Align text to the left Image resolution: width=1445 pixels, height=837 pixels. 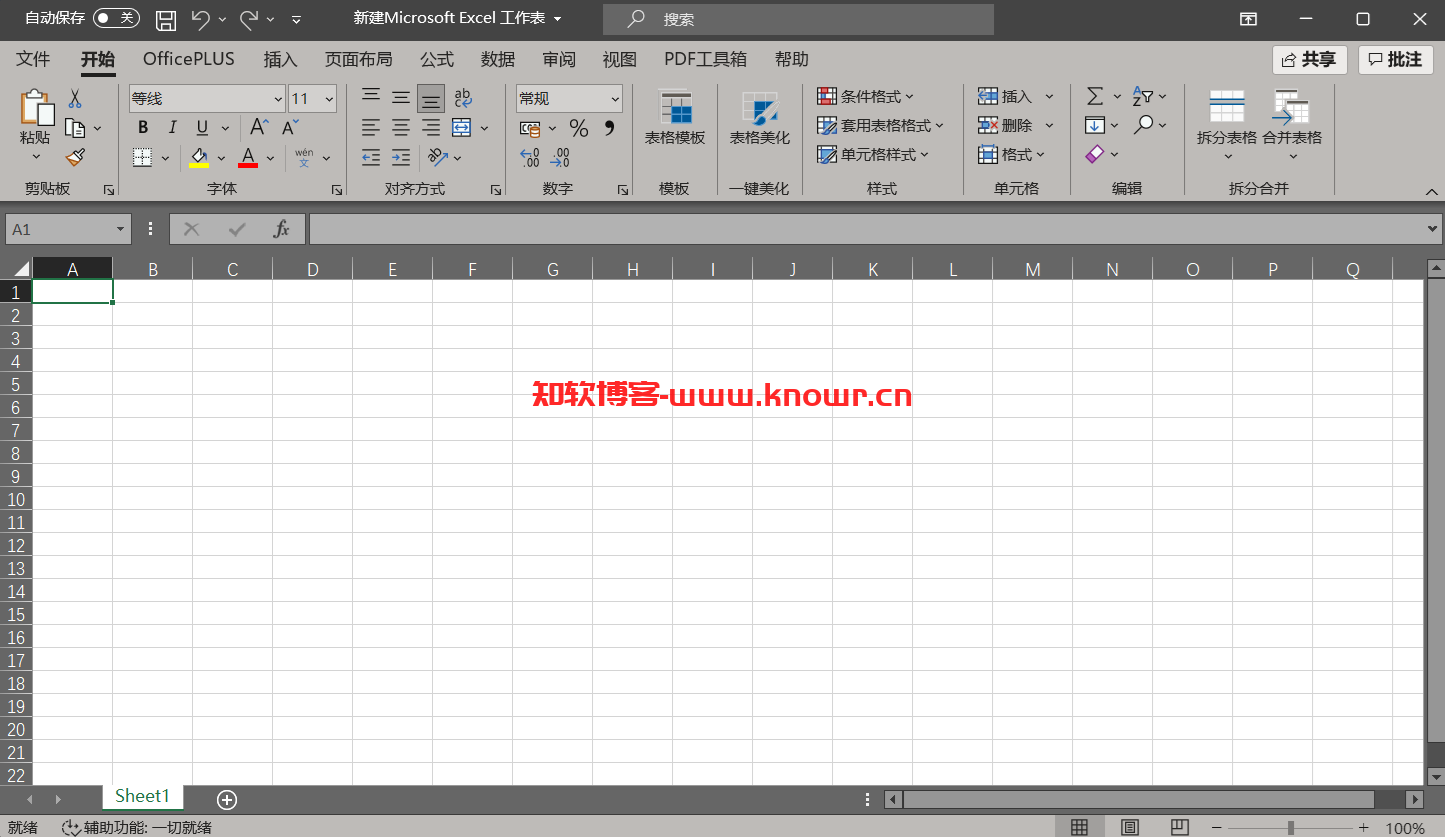371,127
